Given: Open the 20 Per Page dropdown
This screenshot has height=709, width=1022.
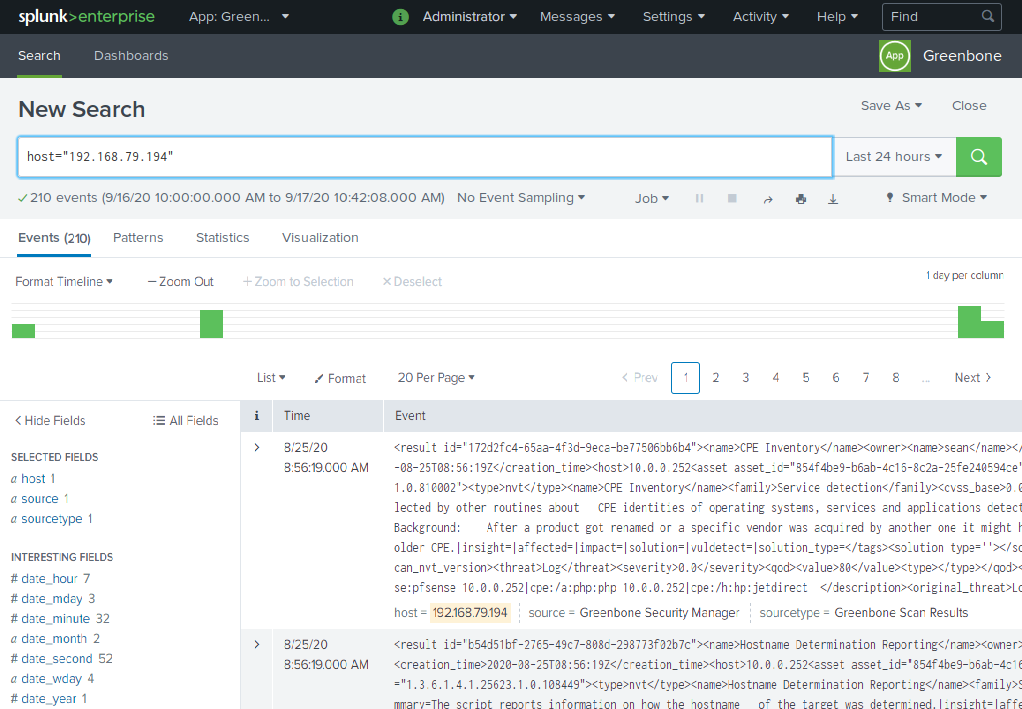Looking at the screenshot, I should click(436, 378).
